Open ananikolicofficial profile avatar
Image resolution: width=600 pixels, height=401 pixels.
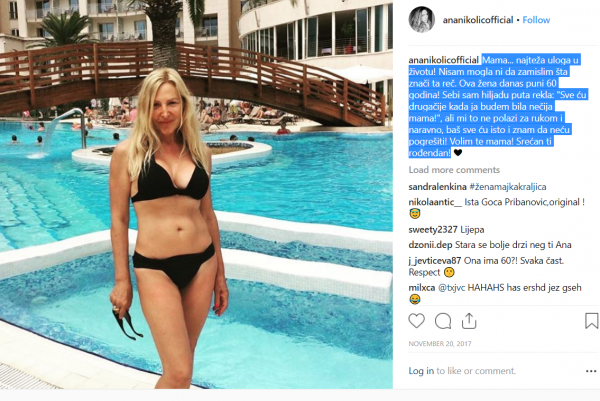point(422,20)
